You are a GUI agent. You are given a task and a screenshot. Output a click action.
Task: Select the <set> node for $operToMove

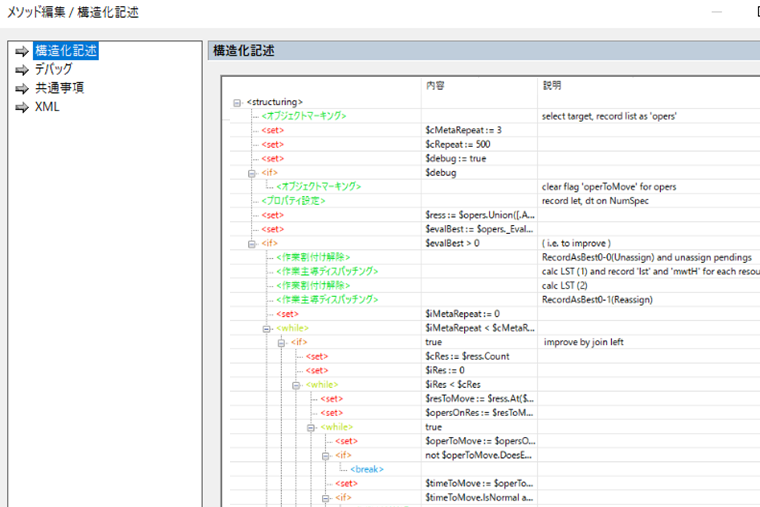coord(347,441)
